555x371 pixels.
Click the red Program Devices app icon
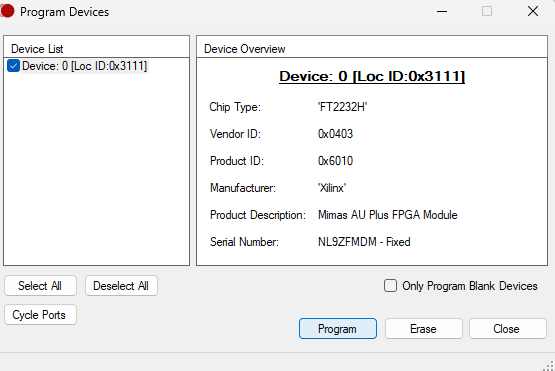click(x=7, y=11)
